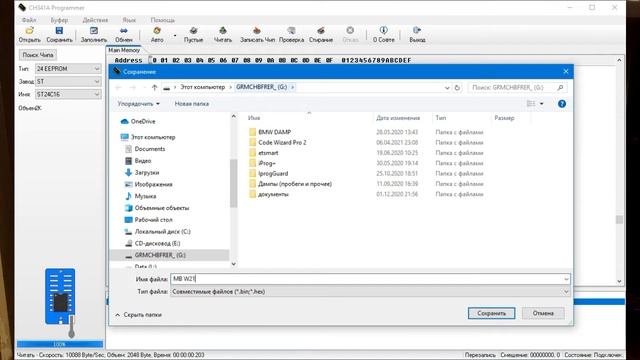
Task: Open the Файл menu
Action: (x=29, y=20)
